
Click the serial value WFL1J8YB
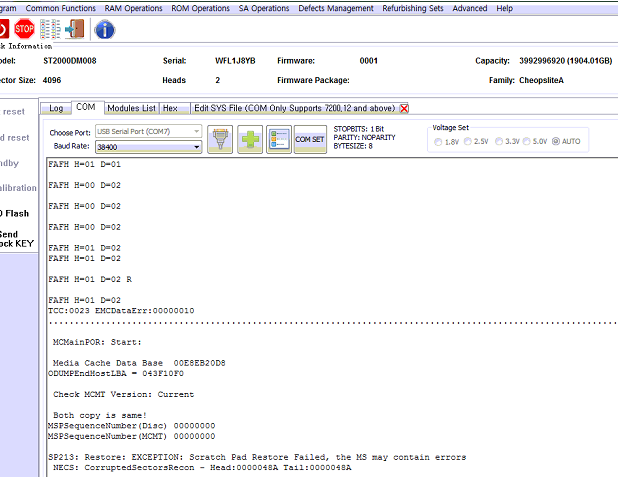coord(235,61)
